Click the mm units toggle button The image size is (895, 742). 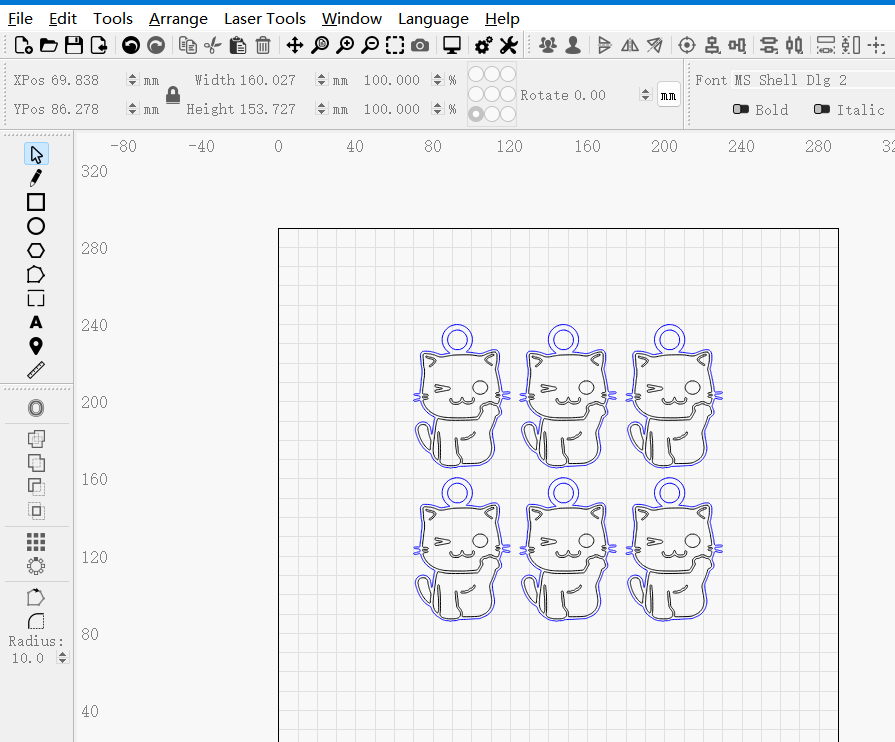669,95
